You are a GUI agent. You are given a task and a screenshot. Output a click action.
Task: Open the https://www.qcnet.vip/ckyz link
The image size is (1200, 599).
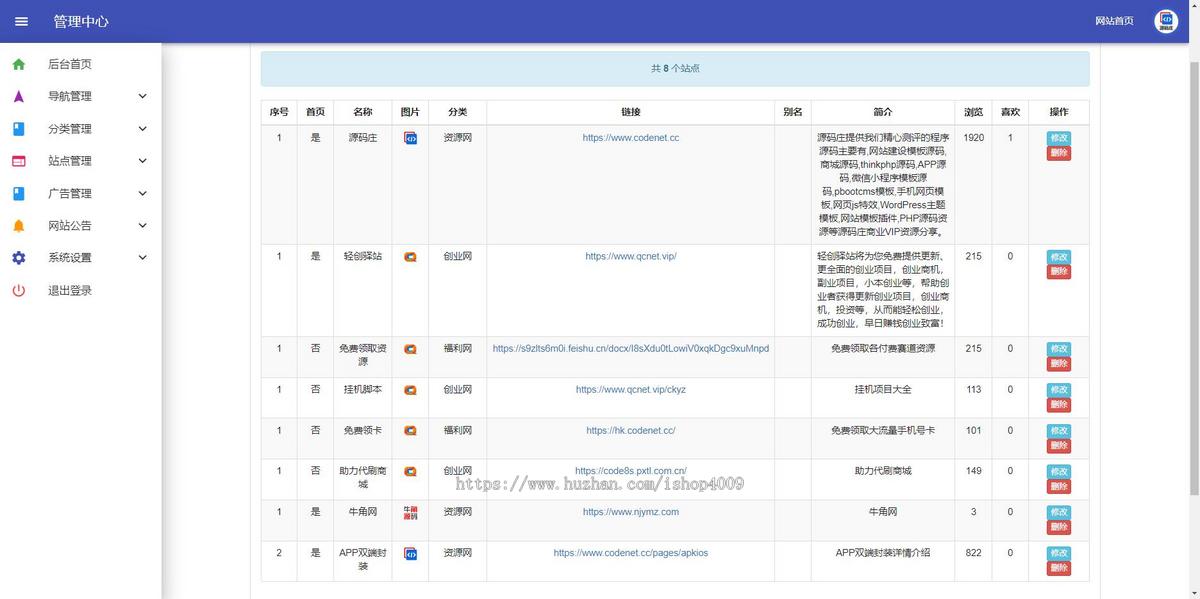click(x=631, y=390)
